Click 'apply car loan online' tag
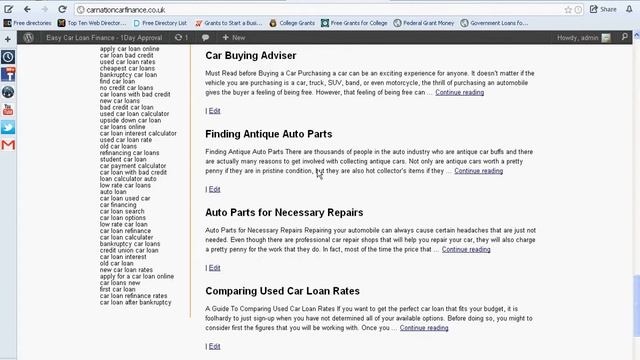Image resolution: width=640 pixels, height=360 pixels. click(129, 49)
